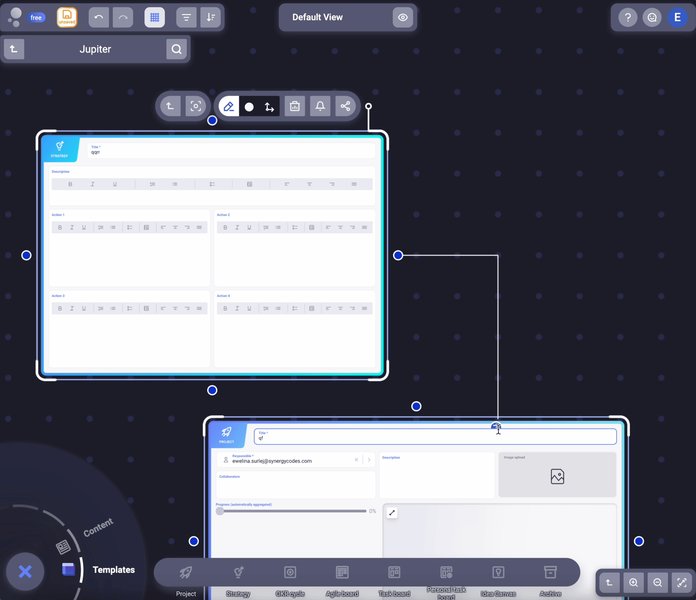696x600 pixels.
Task: Click the Project card right connection point
Action: pyautogui.click(x=639, y=541)
